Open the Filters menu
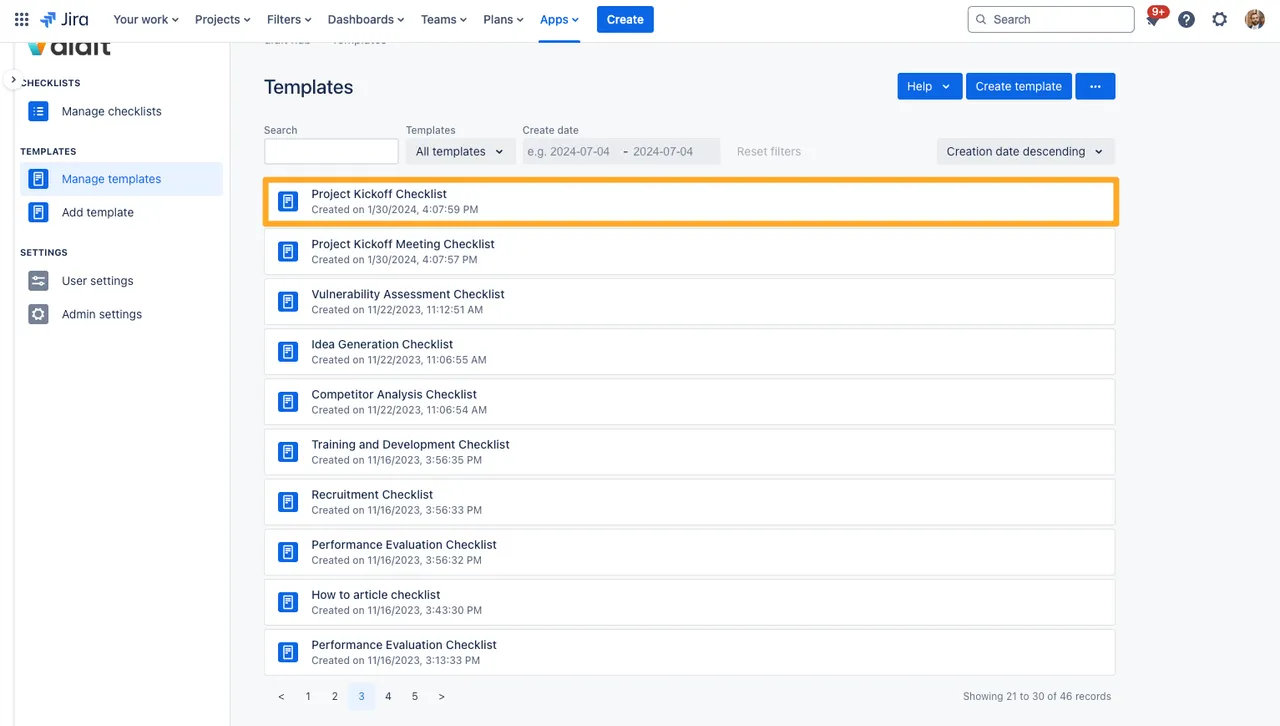Screen dimensions: 1280x726 [290, 19]
